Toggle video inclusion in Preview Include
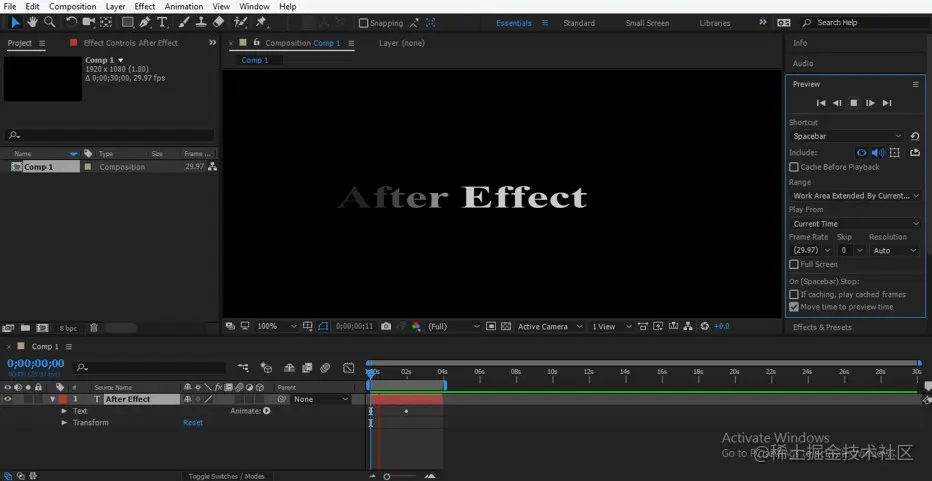 [x=861, y=153]
